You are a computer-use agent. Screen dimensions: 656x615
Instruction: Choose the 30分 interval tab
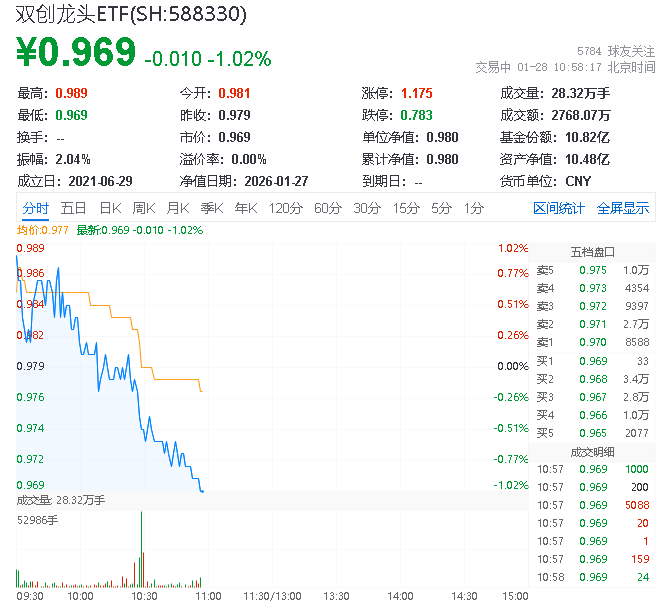point(367,208)
